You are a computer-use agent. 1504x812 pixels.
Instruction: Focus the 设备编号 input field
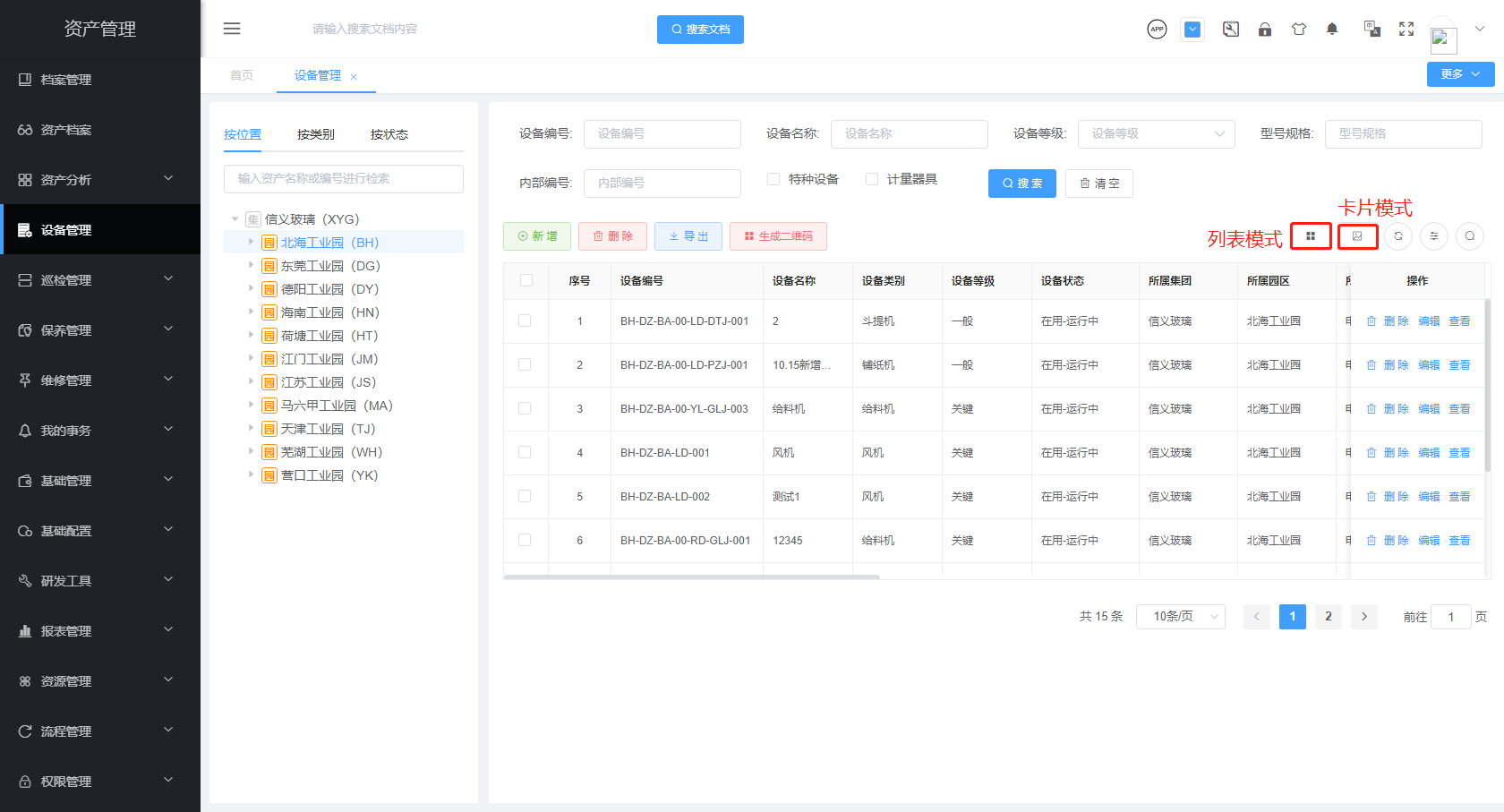tap(662, 134)
